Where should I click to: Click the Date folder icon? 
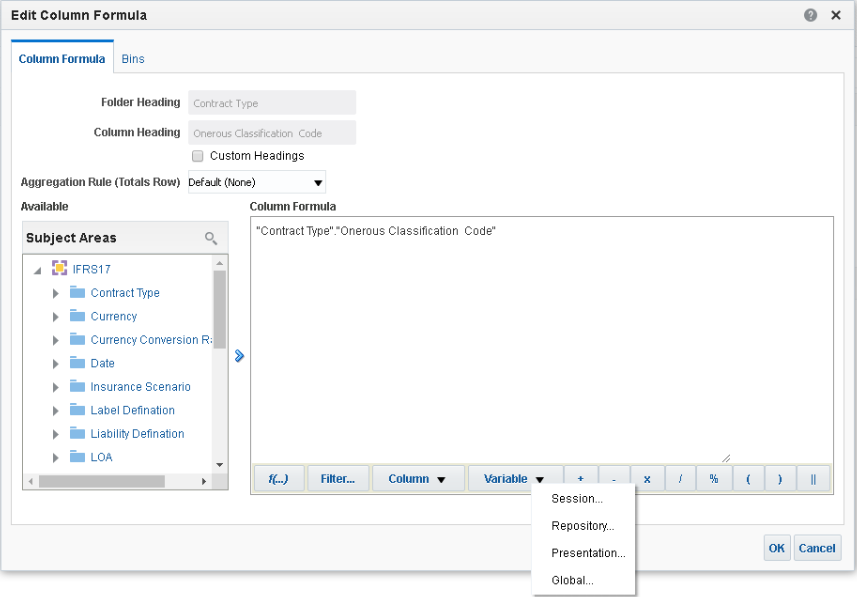coord(78,362)
